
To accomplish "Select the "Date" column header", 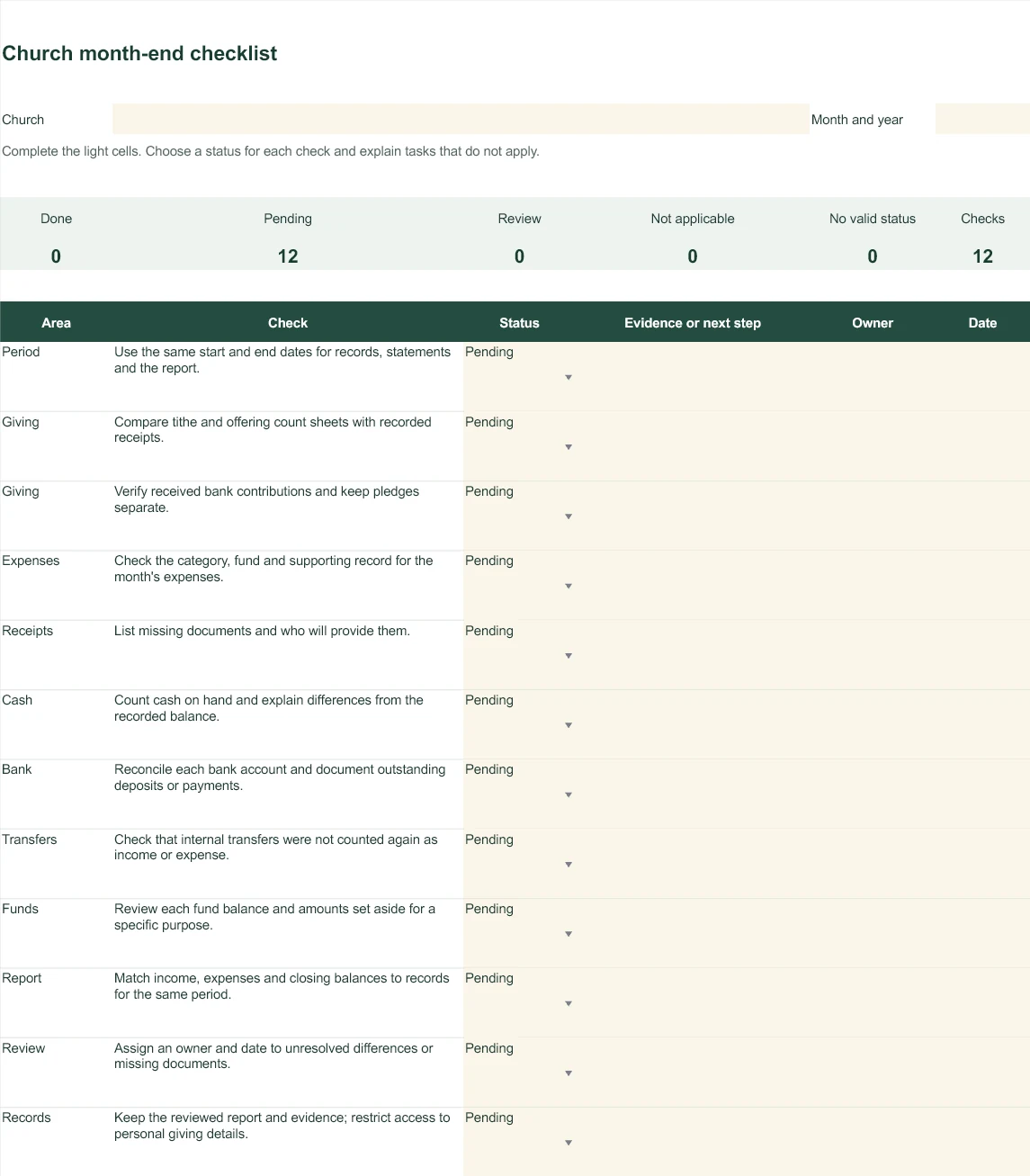I will tap(982, 323).
